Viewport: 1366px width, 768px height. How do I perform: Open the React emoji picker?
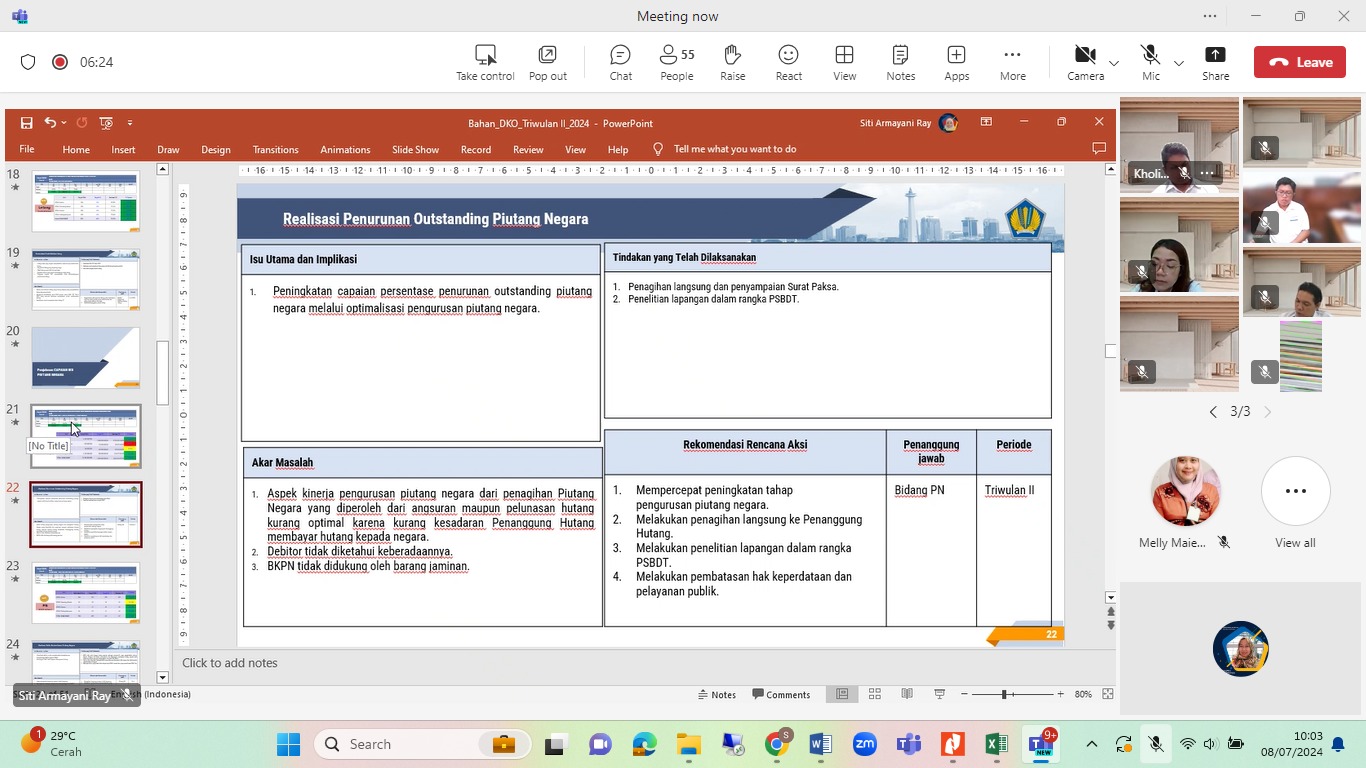point(788,62)
